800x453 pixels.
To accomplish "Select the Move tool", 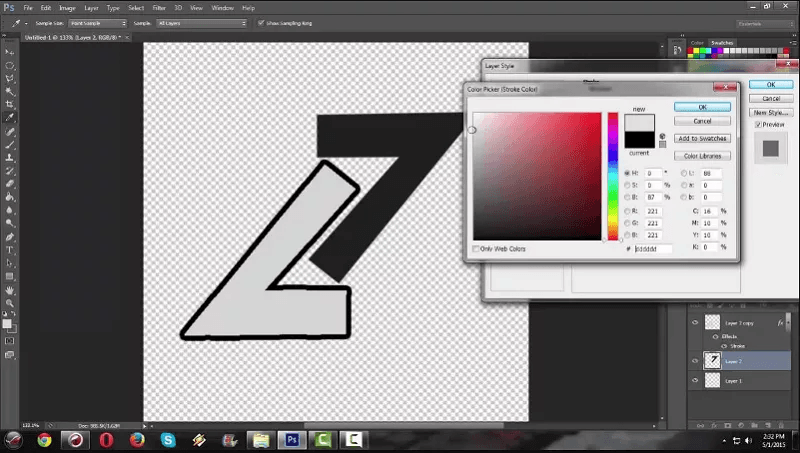I will (9, 52).
